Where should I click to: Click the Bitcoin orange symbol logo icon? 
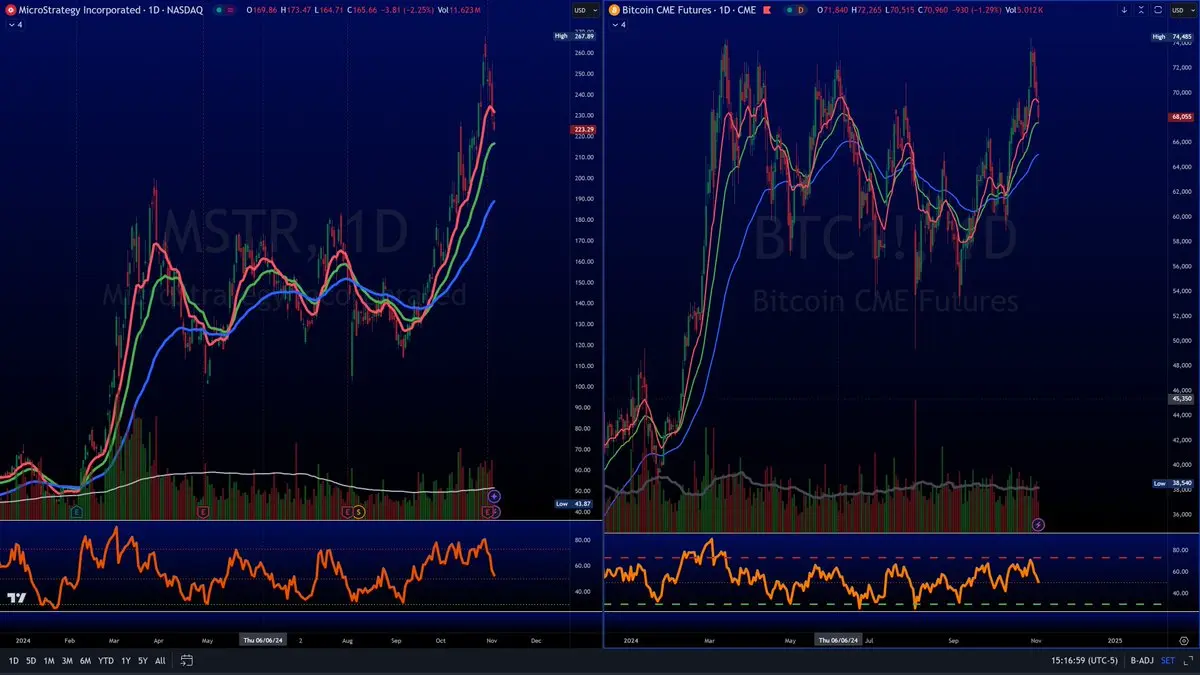614,9
